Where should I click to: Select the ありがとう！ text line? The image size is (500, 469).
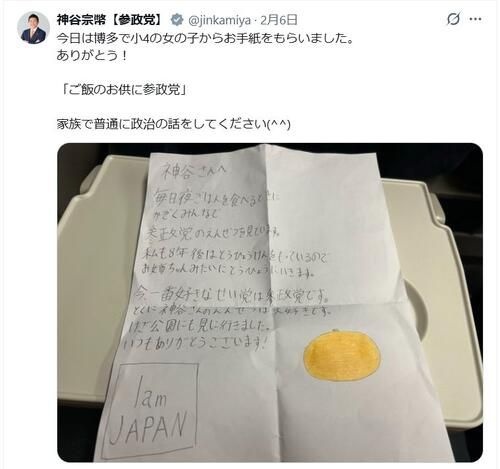[x=92, y=55]
